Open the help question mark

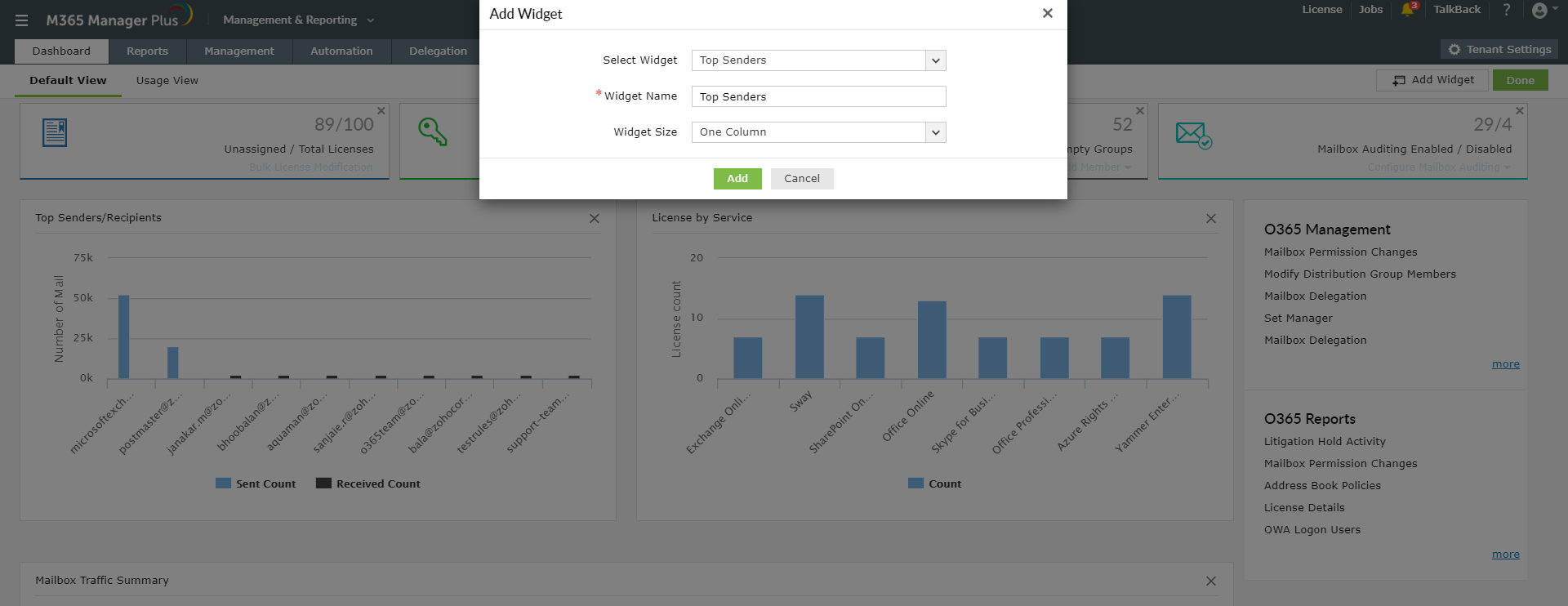click(x=1507, y=10)
